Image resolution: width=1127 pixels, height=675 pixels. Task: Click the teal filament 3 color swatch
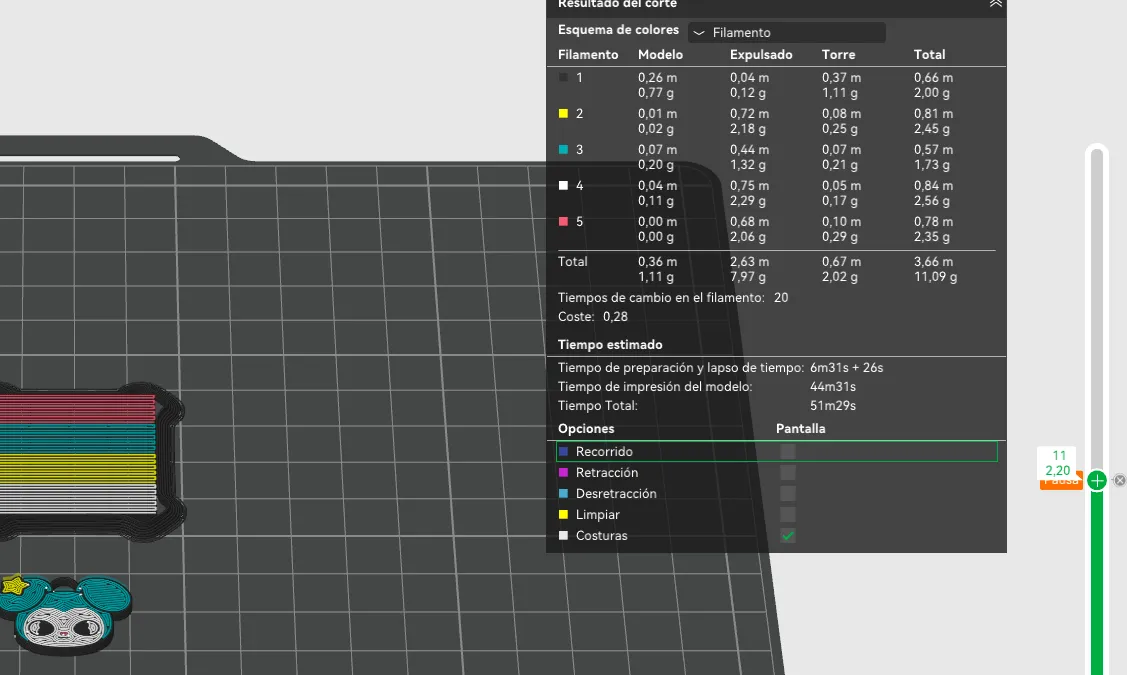pos(564,150)
